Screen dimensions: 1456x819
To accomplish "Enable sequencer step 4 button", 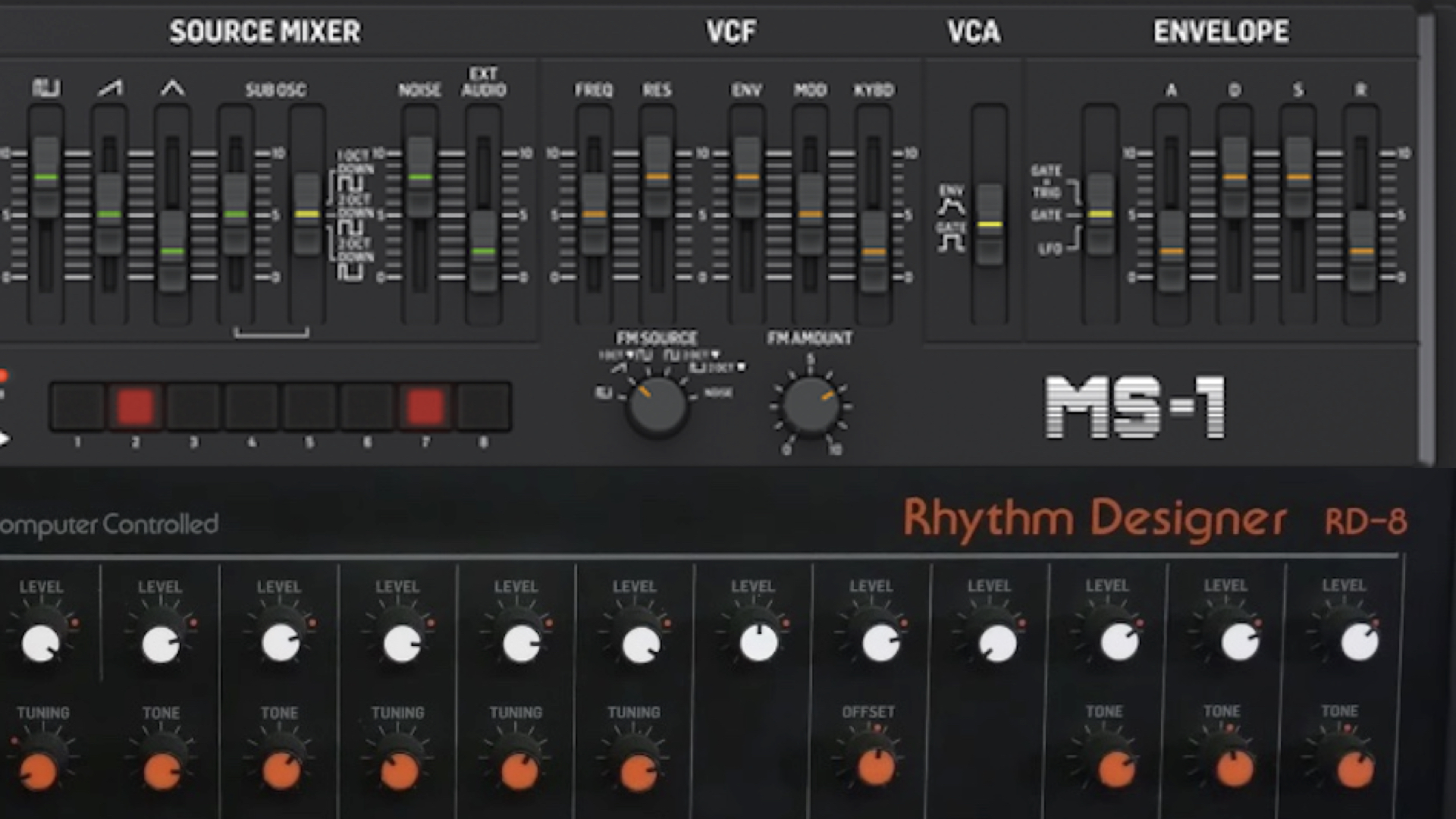I will click(x=252, y=407).
